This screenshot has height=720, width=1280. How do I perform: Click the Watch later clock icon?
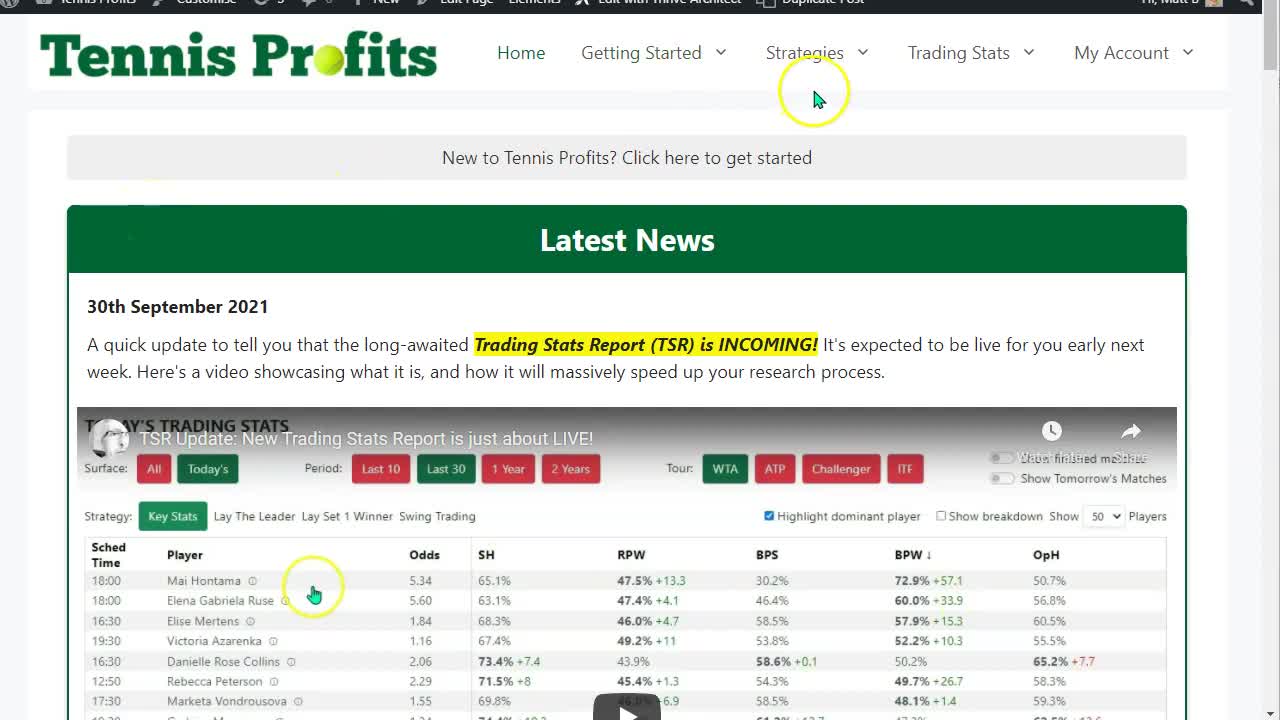click(1051, 431)
